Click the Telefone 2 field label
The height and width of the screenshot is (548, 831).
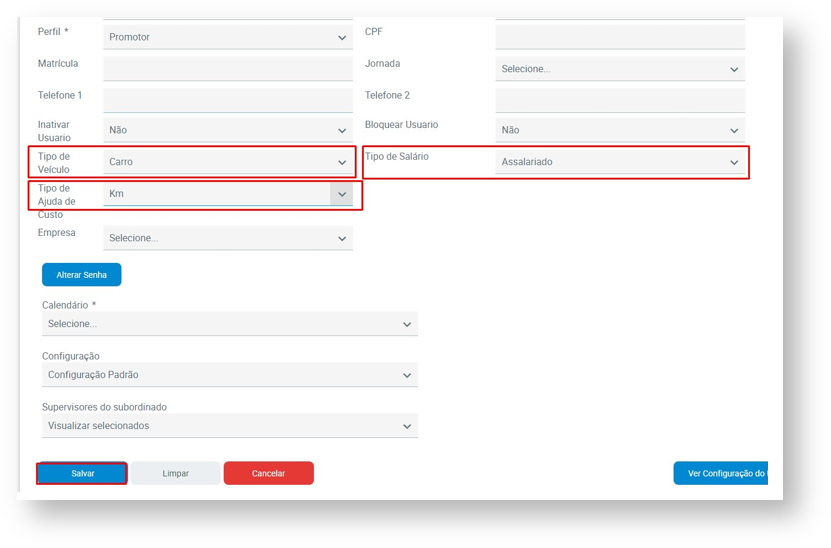[x=387, y=95]
